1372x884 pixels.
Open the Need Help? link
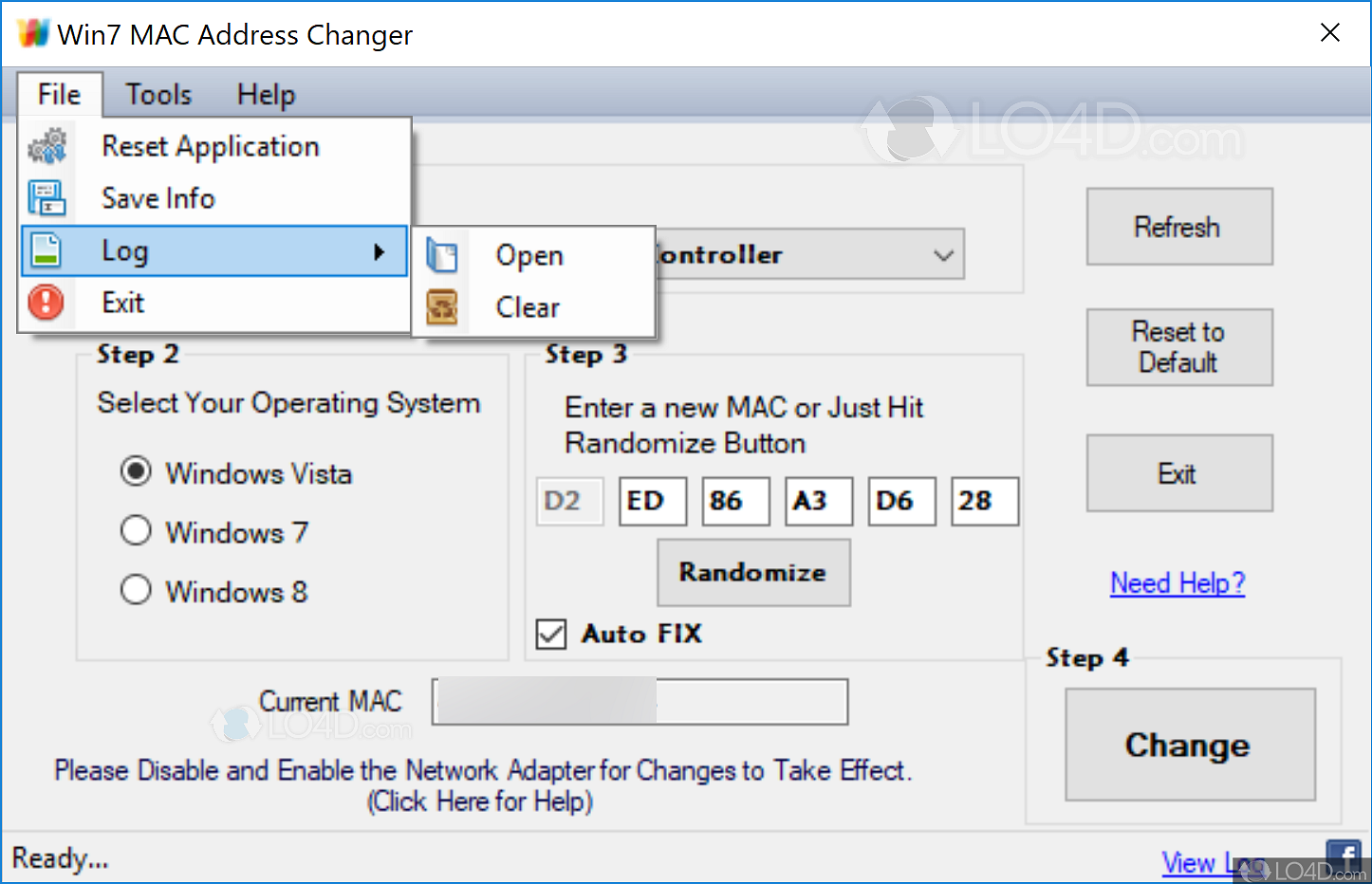[1177, 582]
